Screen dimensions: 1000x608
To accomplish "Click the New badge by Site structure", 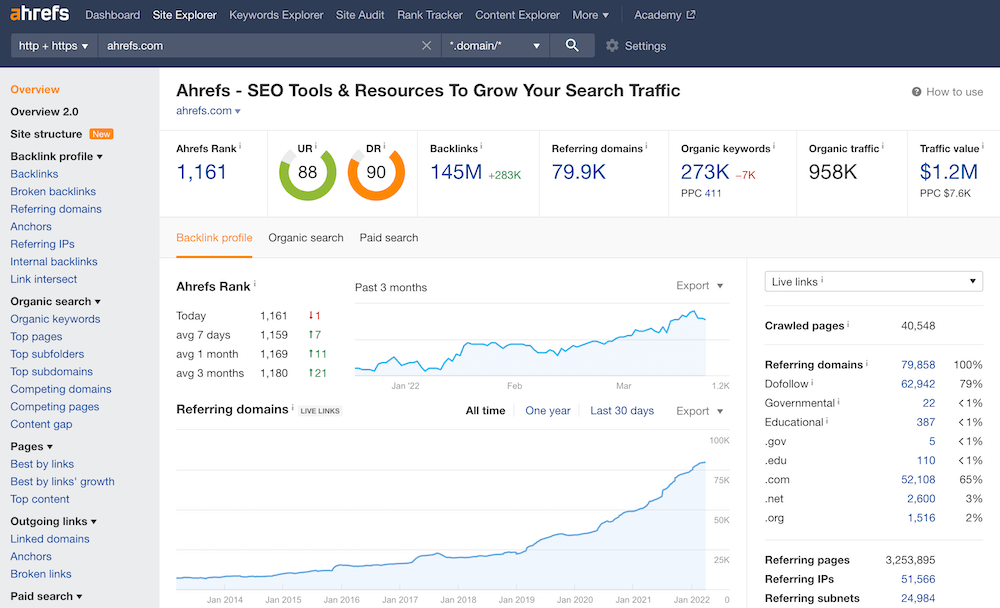I will (x=101, y=134).
